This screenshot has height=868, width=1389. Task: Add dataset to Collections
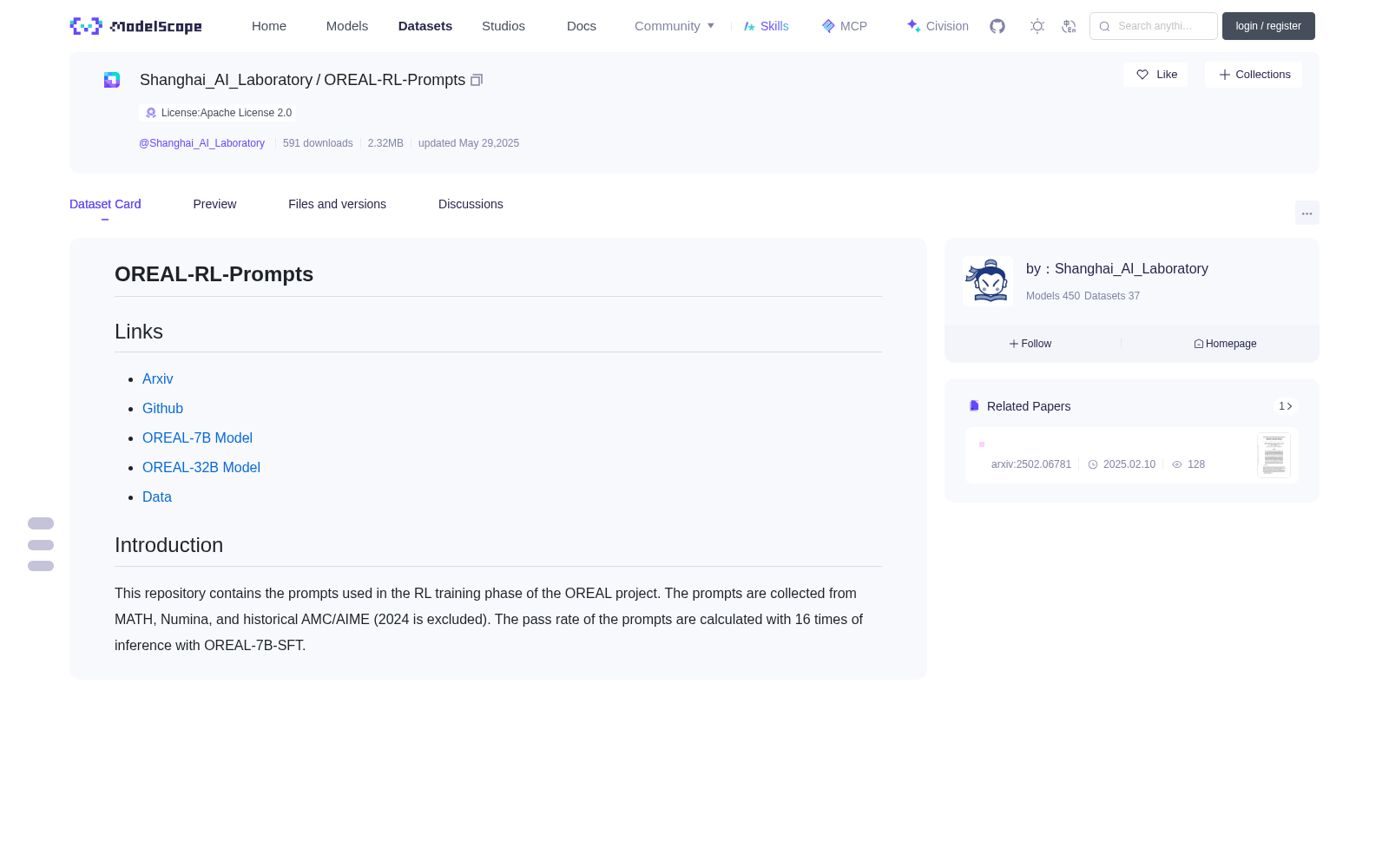(x=1254, y=75)
